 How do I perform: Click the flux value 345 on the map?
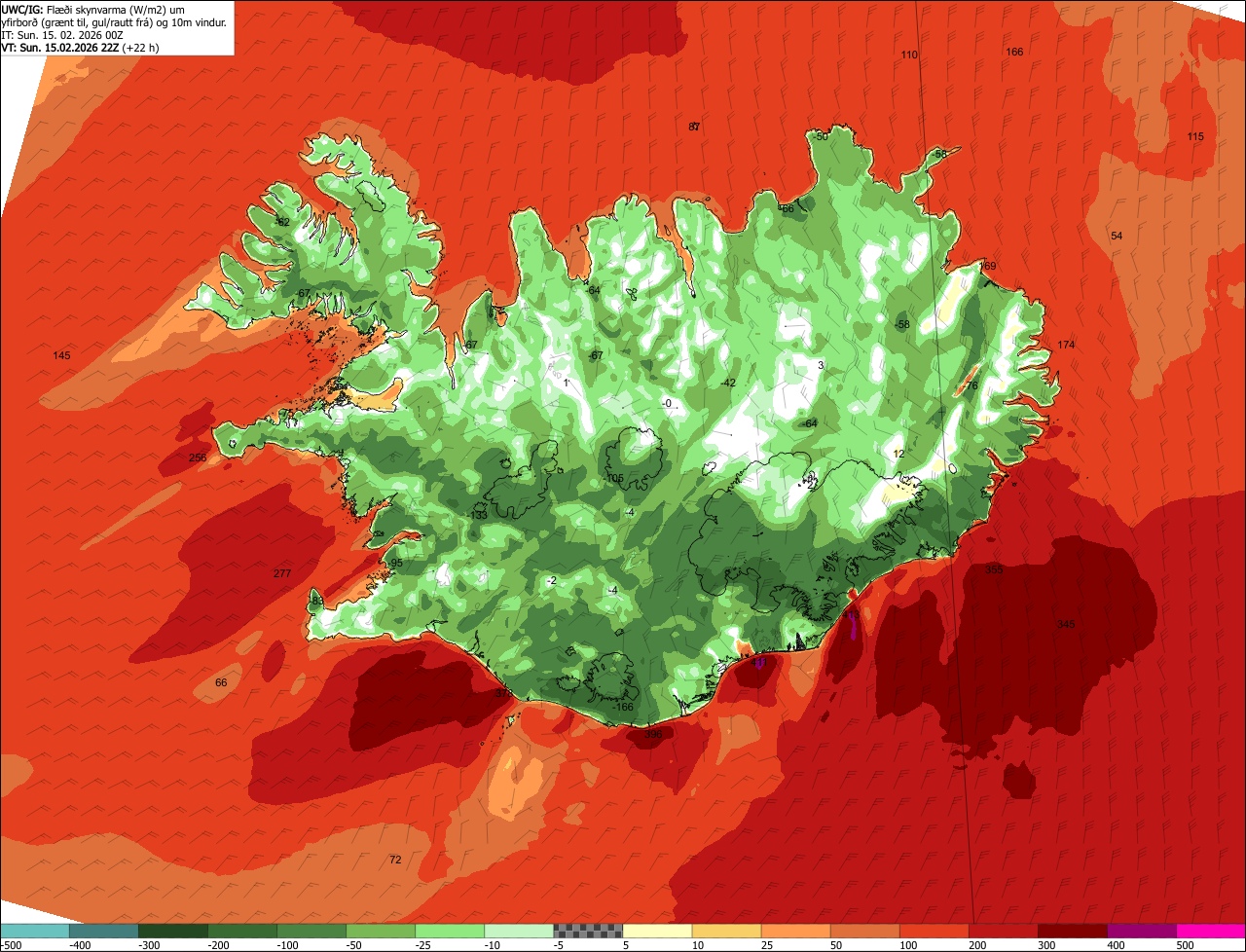pyautogui.click(x=1066, y=624)
